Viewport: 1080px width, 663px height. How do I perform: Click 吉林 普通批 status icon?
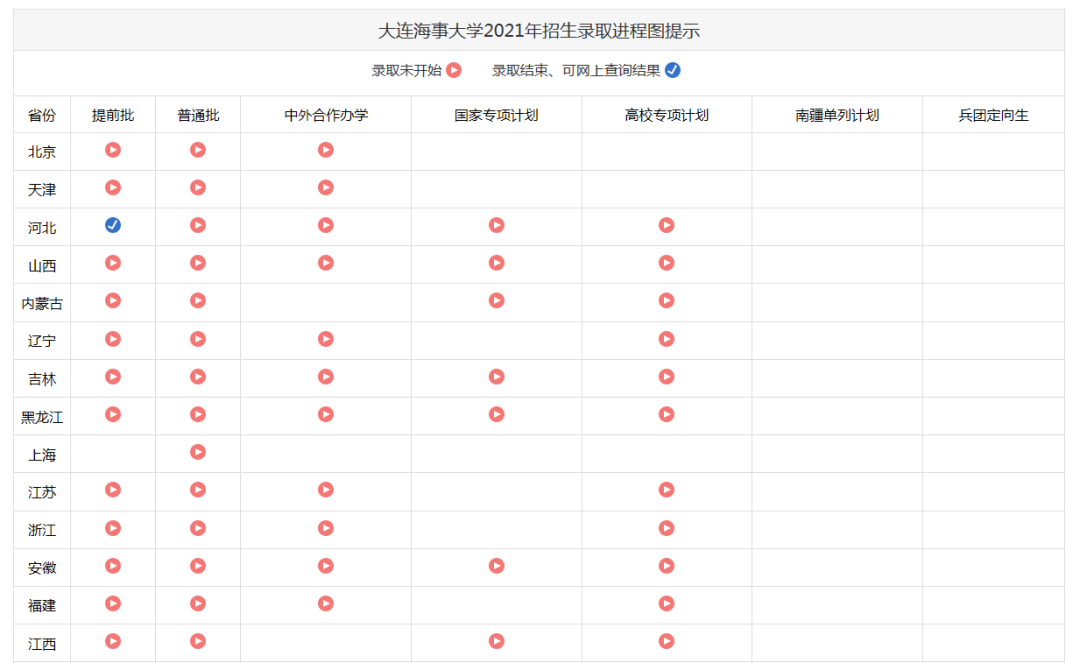pos(198,377)
